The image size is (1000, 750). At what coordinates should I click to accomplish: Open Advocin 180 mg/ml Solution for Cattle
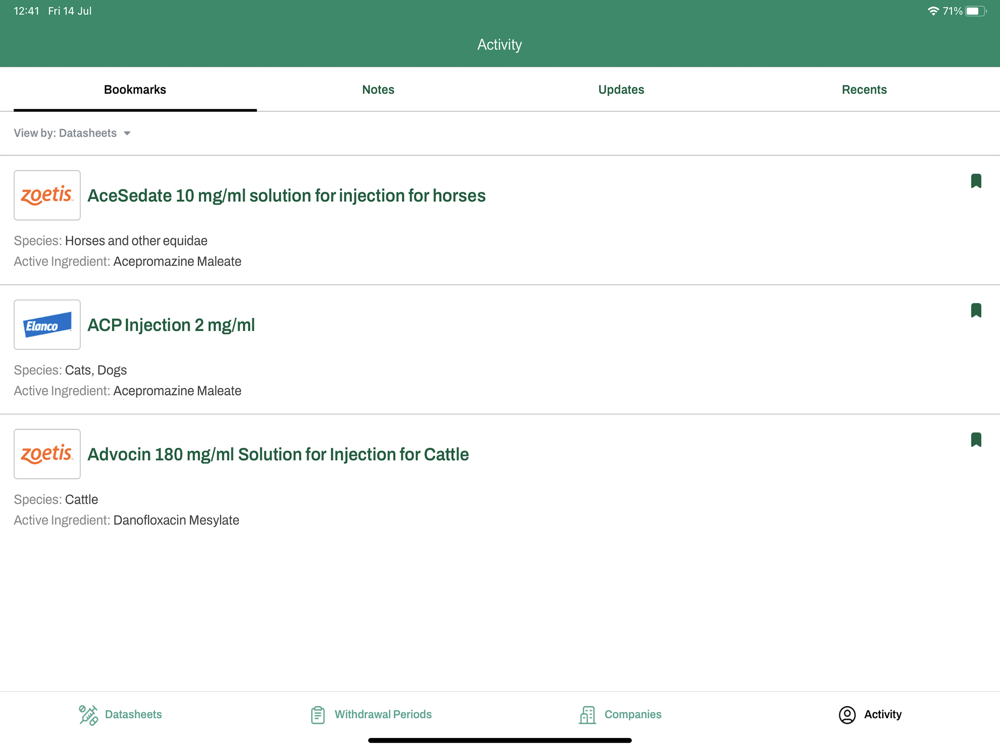pos(278,454)
